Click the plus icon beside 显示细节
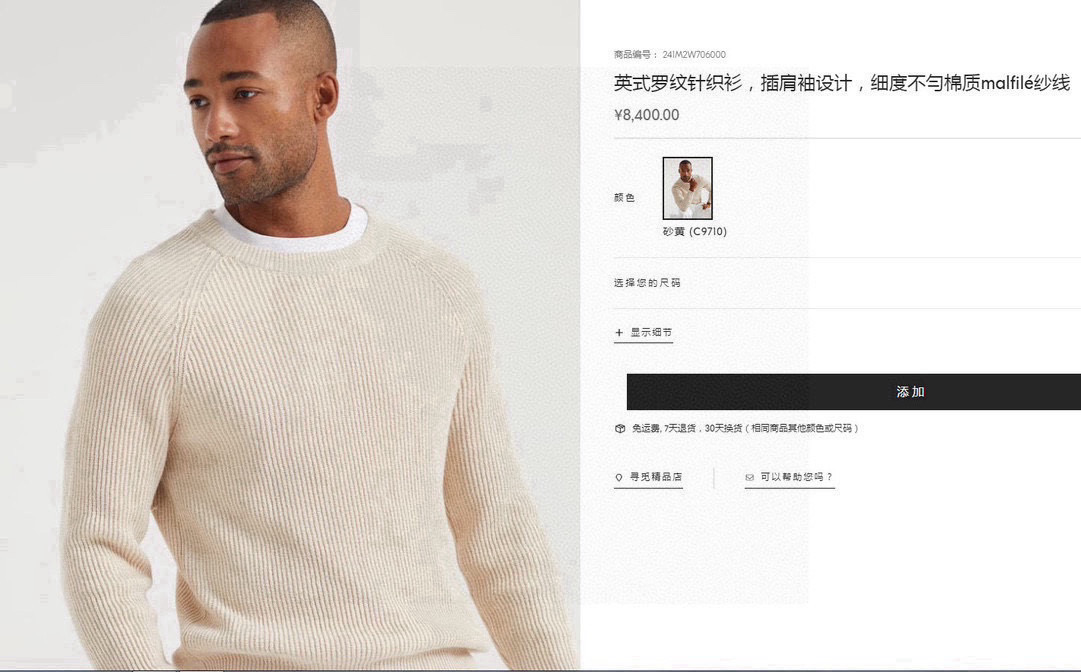Viewport: 1081px width, 672px height. [619, 333]
